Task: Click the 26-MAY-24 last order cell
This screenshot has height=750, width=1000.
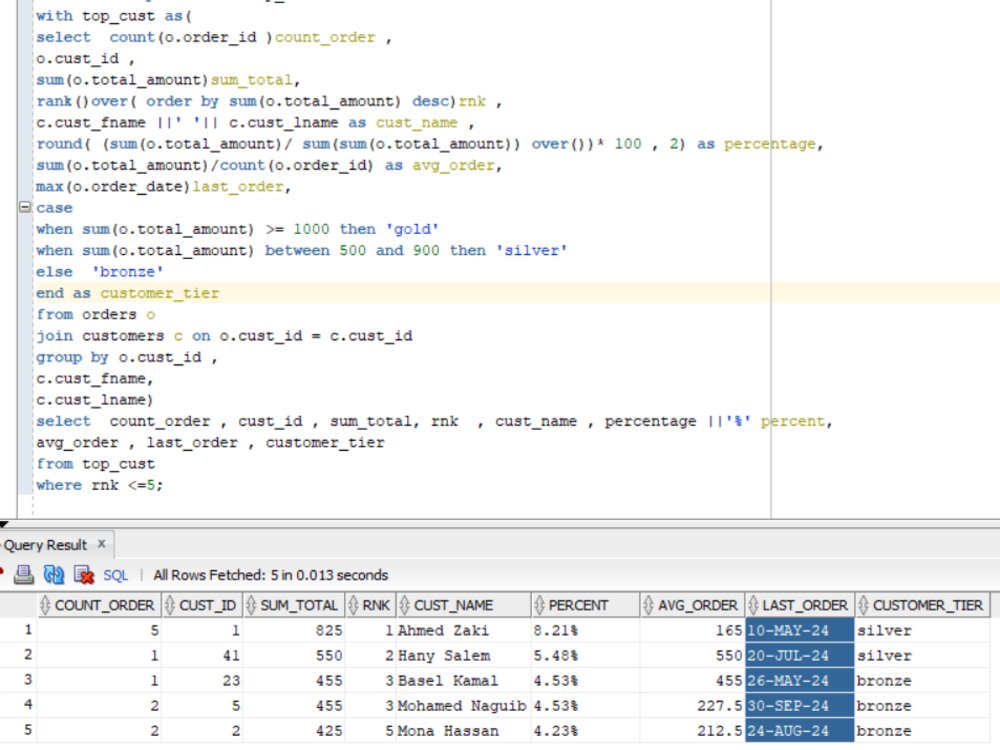Action: tap(800, 680)
